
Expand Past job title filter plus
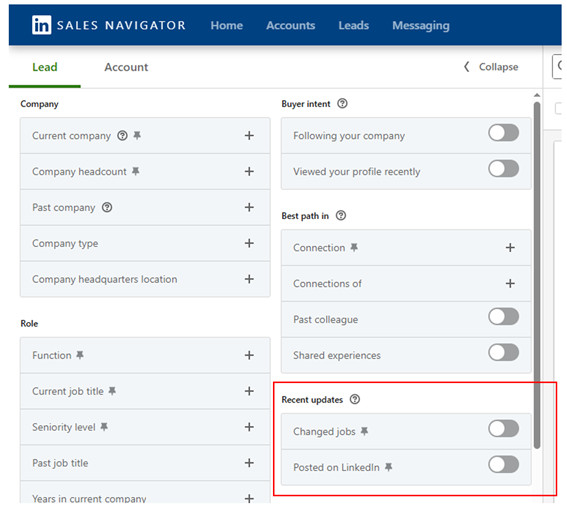pos(249,463)
